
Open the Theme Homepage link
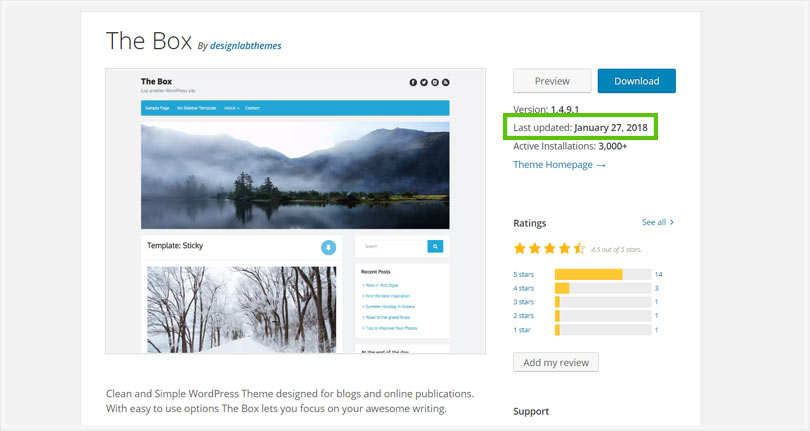[x=559, y=164]
